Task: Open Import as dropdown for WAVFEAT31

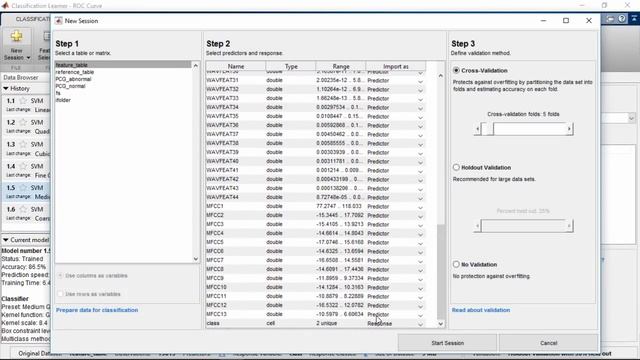Action: click(420, 80)
